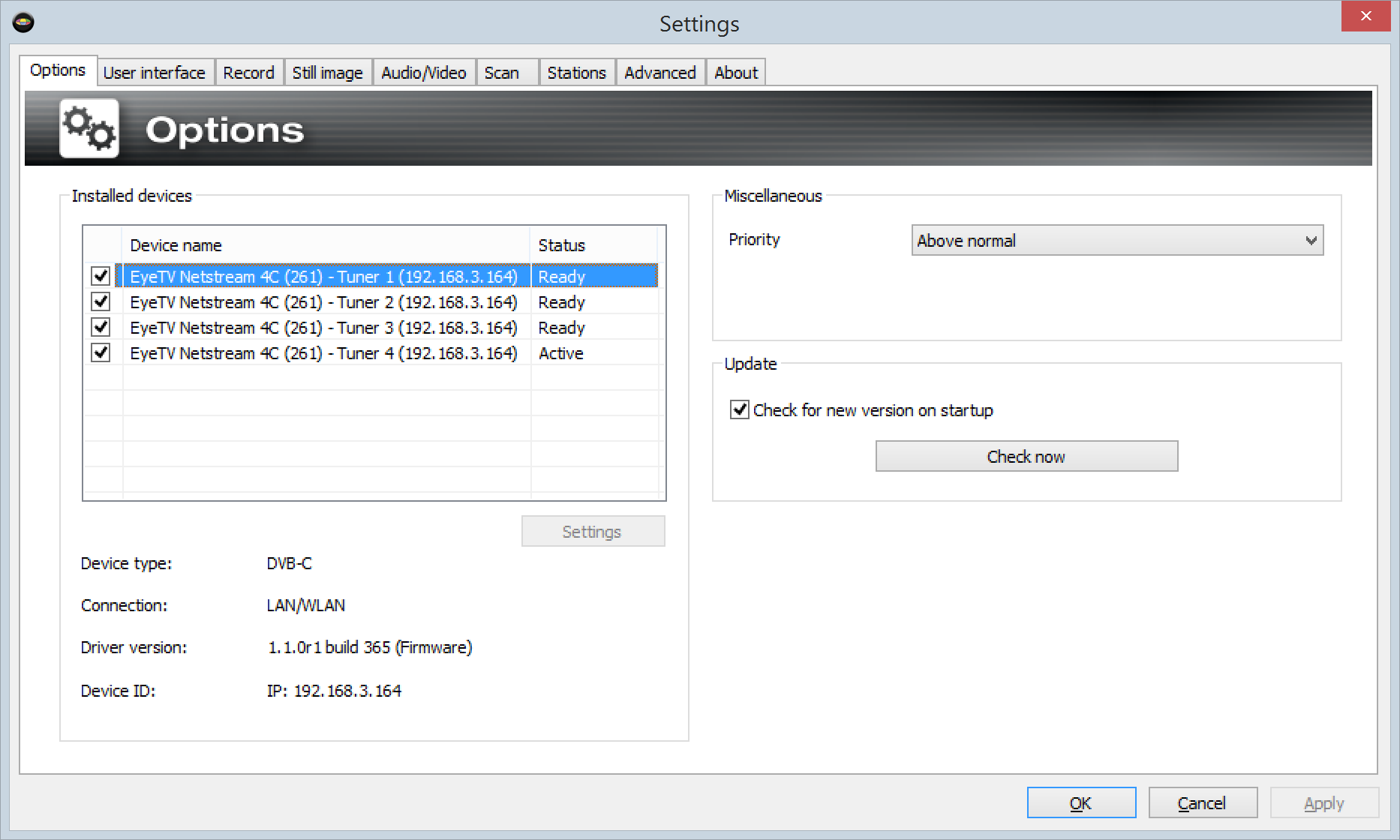Uncheck EyeTV Netstream Tuner 1

pos(101,276)
